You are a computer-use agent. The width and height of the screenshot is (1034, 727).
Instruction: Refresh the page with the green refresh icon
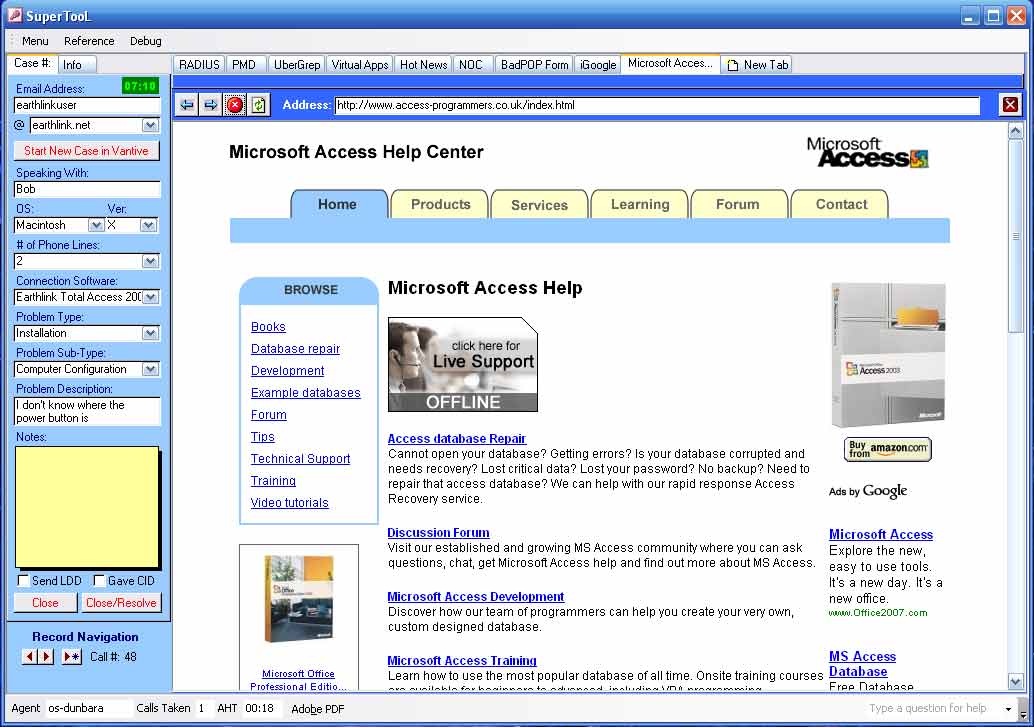tap(258, 105)
